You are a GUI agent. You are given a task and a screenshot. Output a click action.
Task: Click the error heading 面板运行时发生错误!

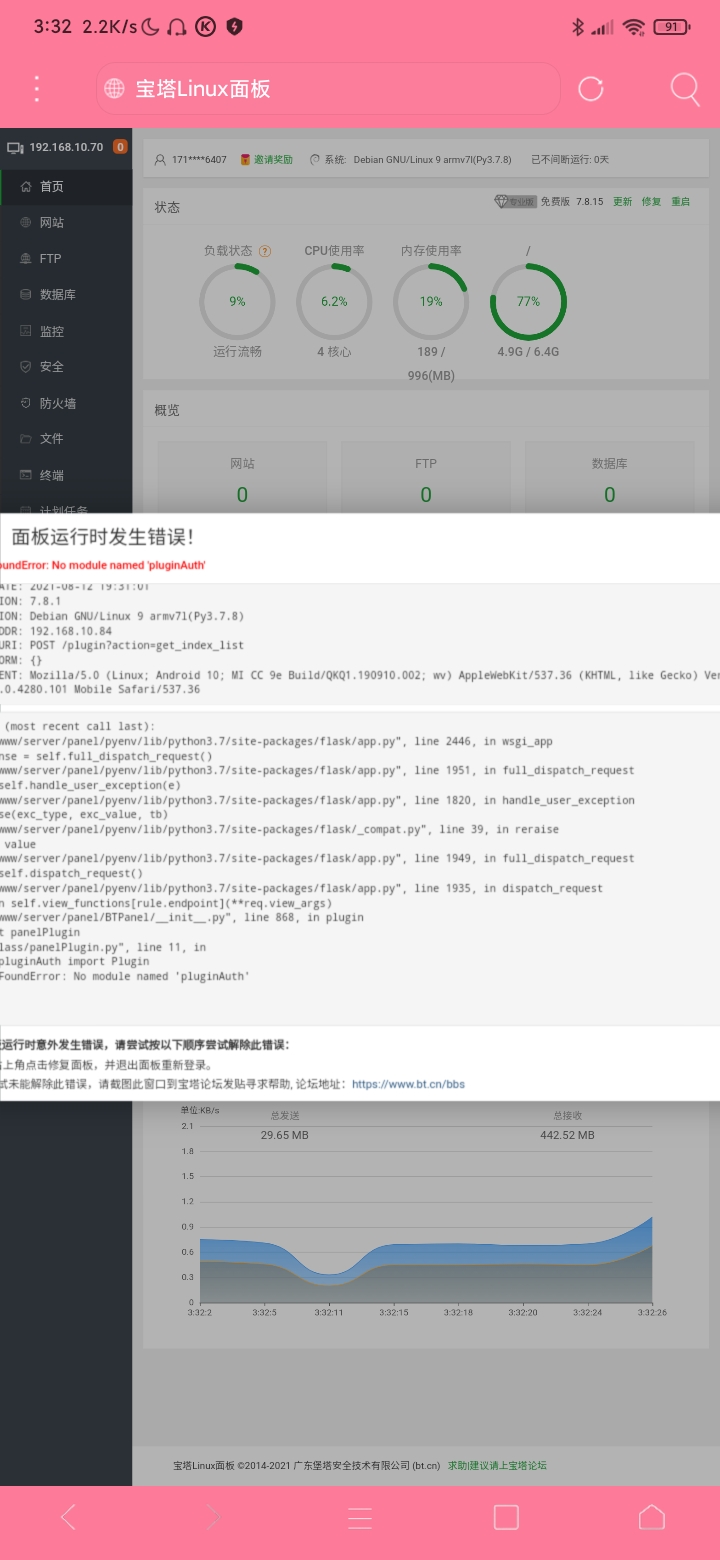[x=103, y=537]
